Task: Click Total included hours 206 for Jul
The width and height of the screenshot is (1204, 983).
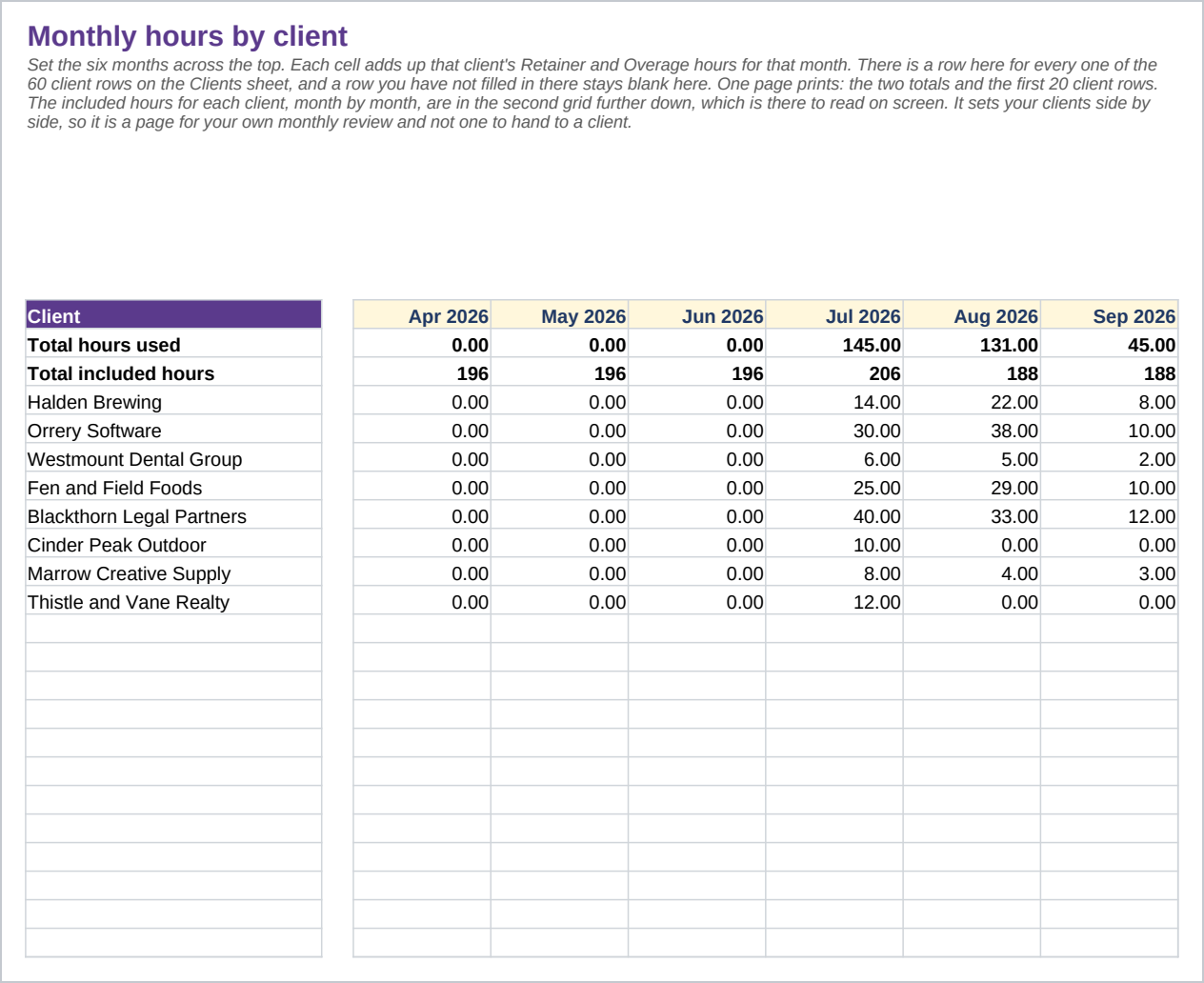Action: point(834,372)
